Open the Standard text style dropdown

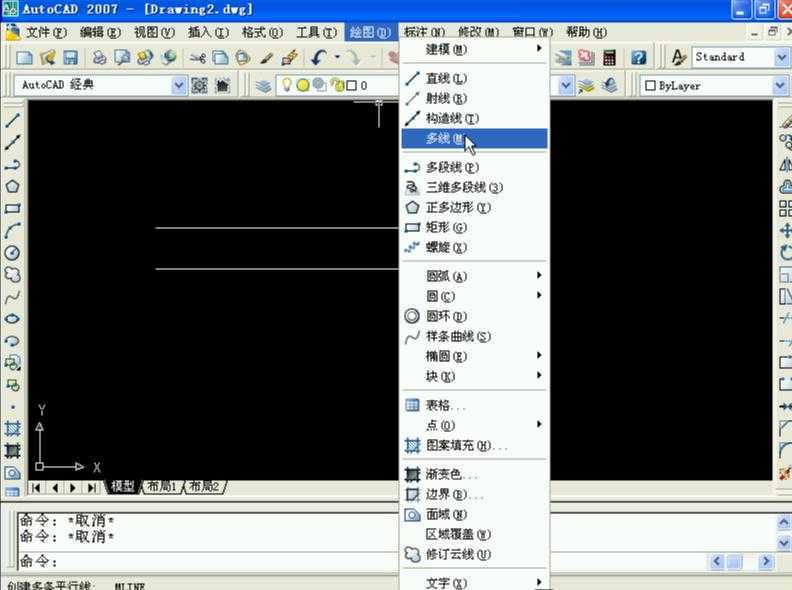click(x=781, y=57)
